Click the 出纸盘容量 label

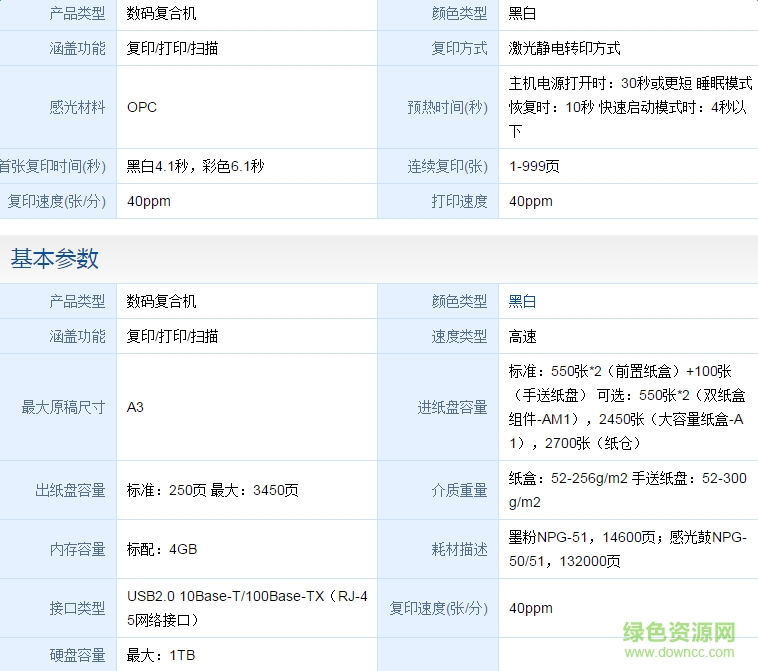pyautogui.click(x=70, y=490)
